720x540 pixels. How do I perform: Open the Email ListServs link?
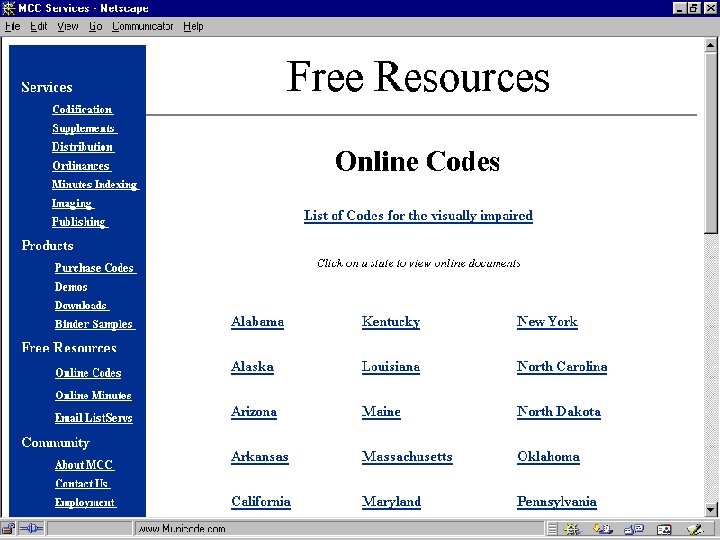click(x=94, y=418)
